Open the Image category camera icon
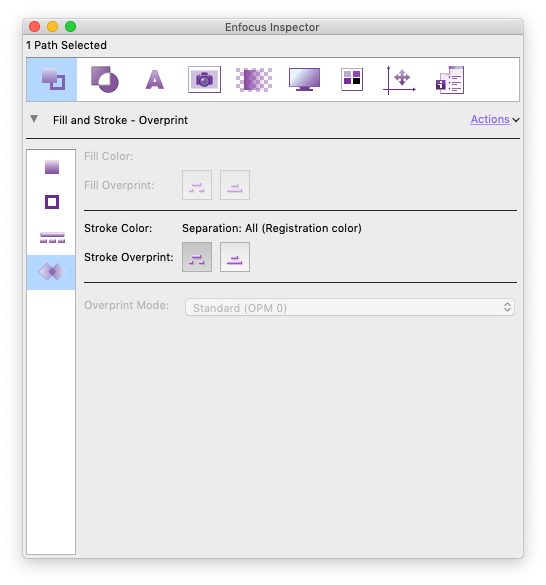Image resolution: width=546 pixels, height=585 pixels. coord(204,79)
